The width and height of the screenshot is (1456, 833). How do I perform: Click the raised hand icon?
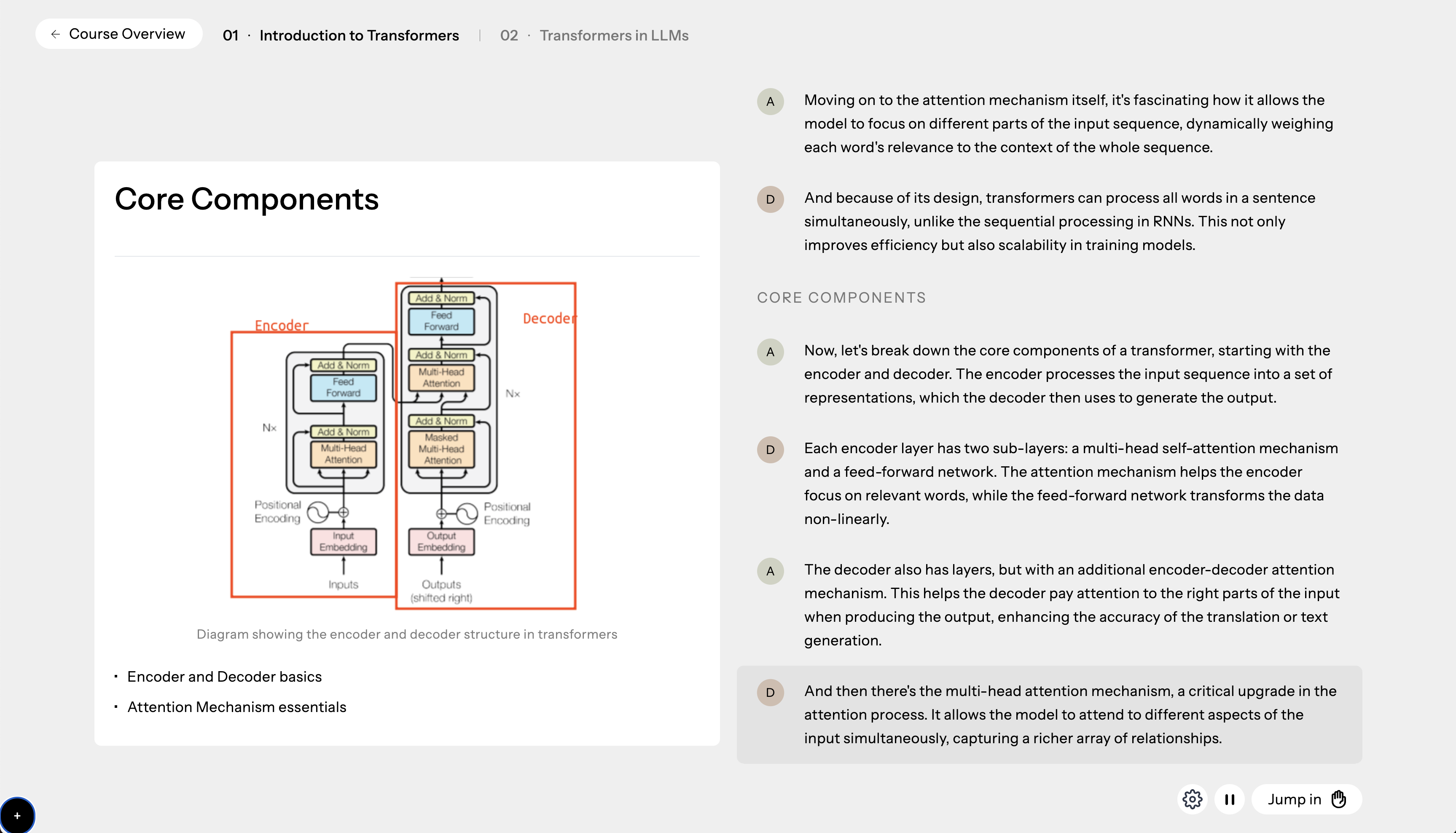pyautogui.click(x=1339, y=799)
